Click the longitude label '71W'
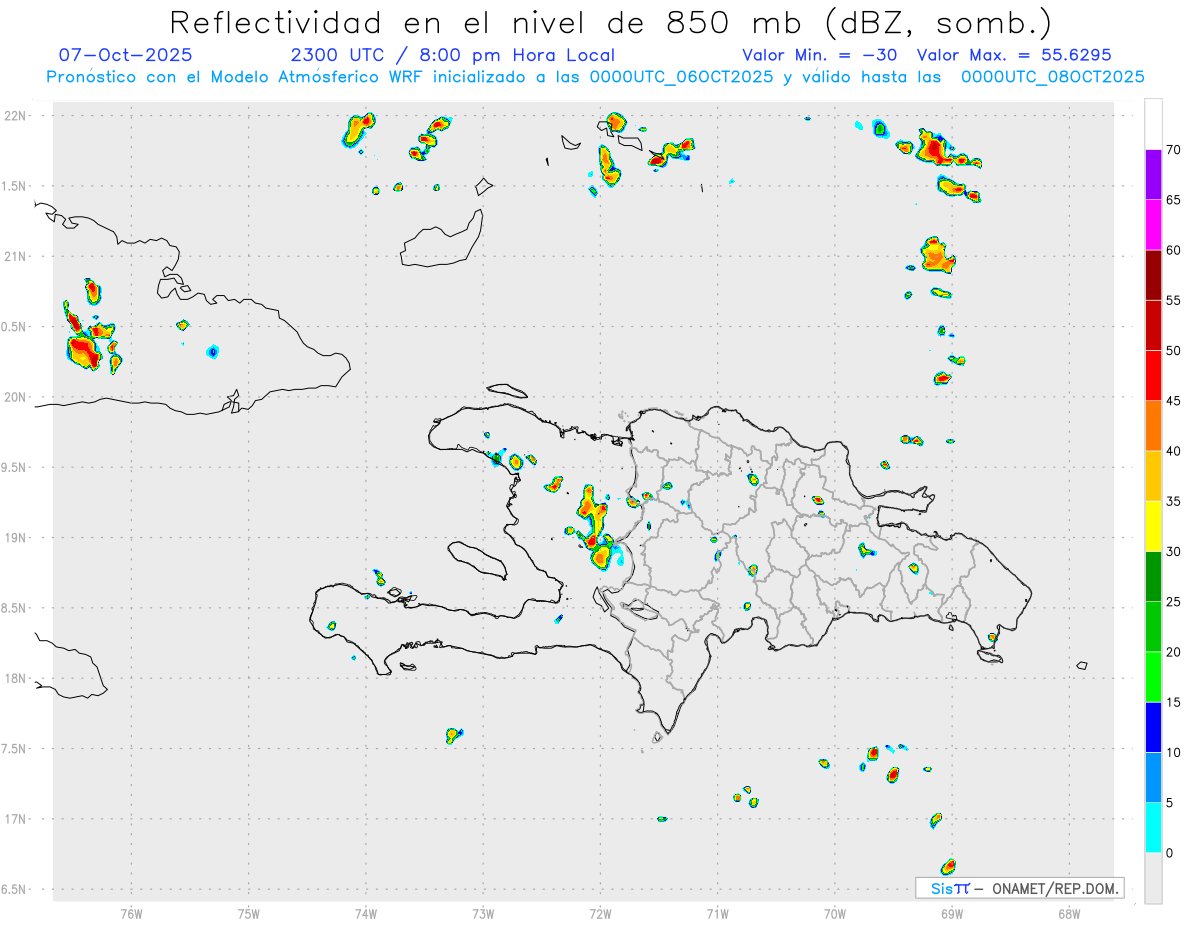This screenshot has width=1200, height=927. [718, 914]
